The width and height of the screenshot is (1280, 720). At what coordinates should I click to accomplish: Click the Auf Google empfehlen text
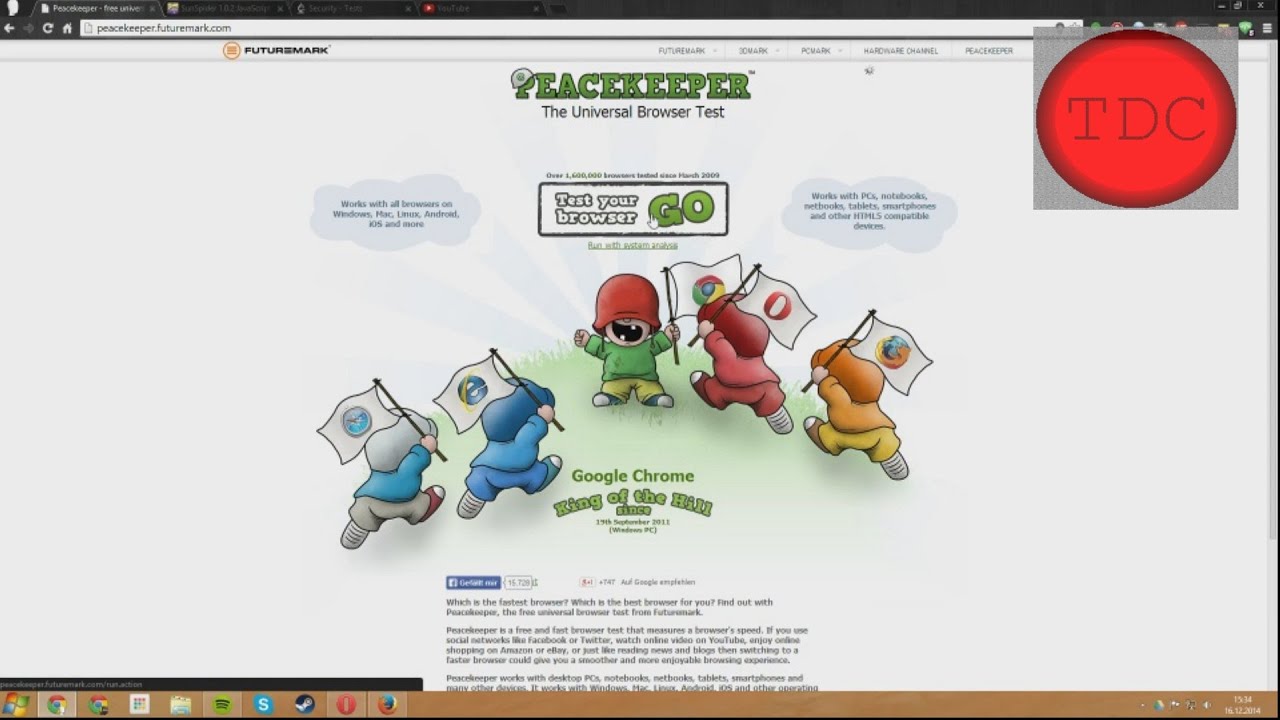657,582
